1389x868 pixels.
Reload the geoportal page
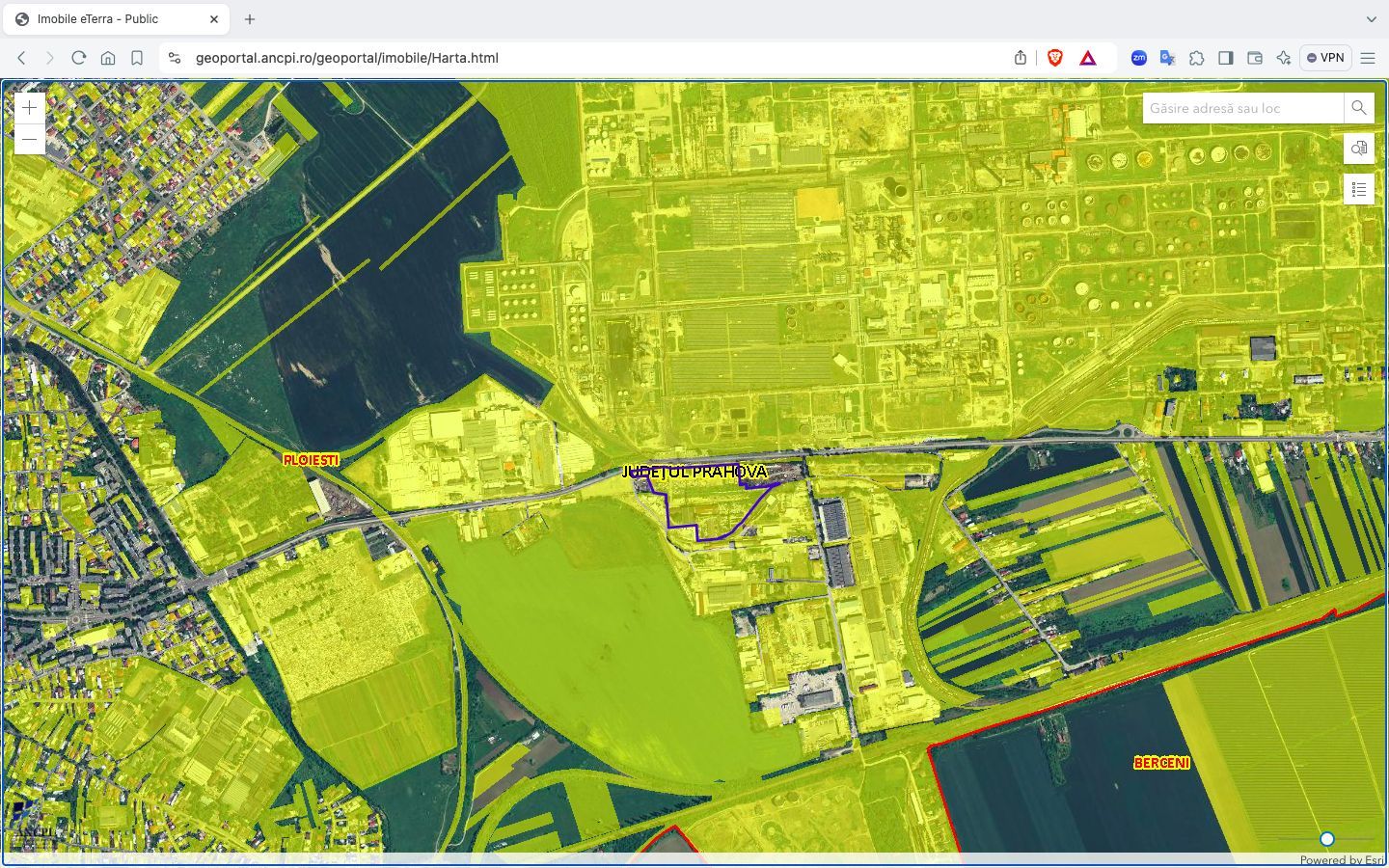point(79,58)
